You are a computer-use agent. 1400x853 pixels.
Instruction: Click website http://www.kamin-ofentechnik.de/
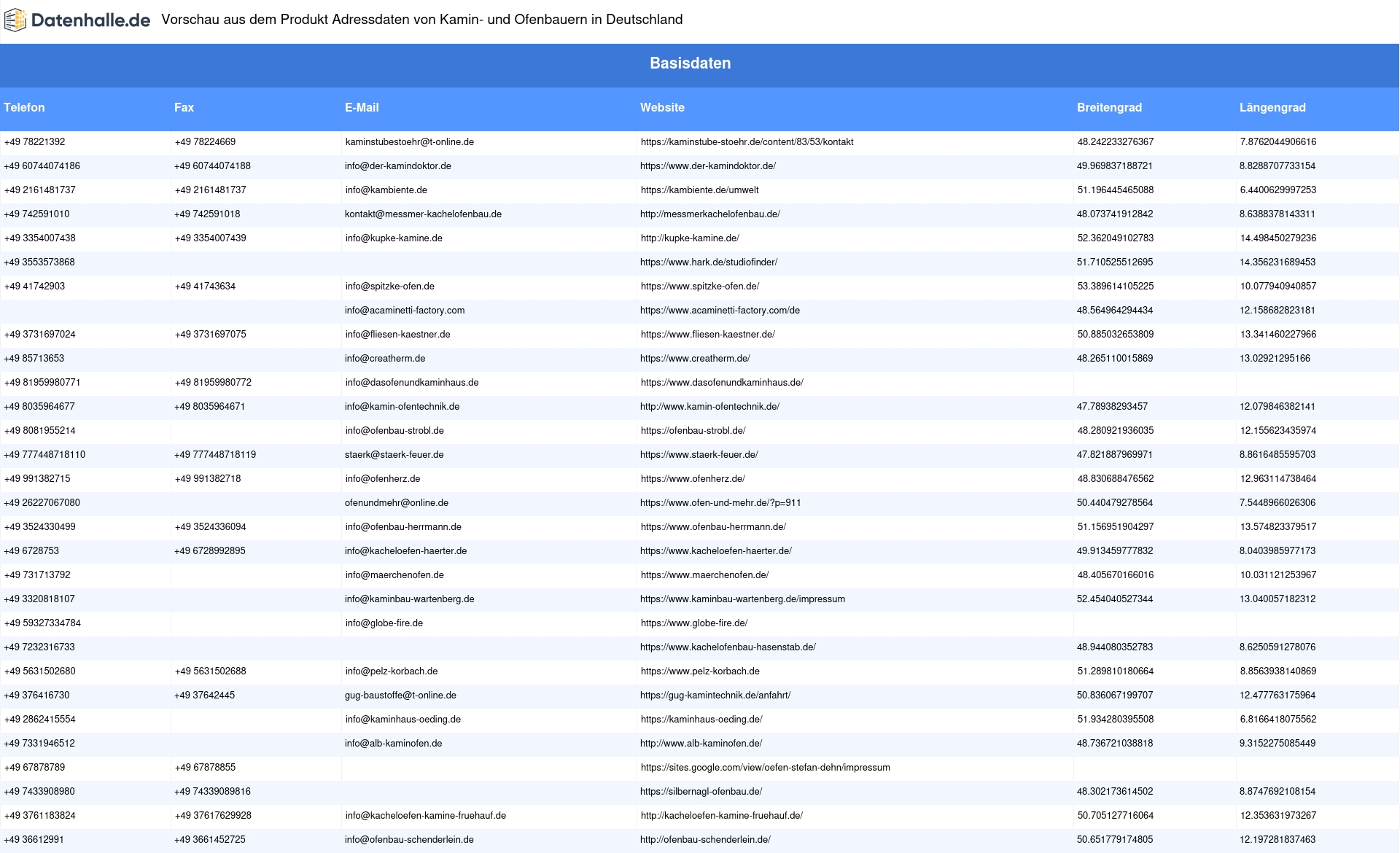(709, 407)
